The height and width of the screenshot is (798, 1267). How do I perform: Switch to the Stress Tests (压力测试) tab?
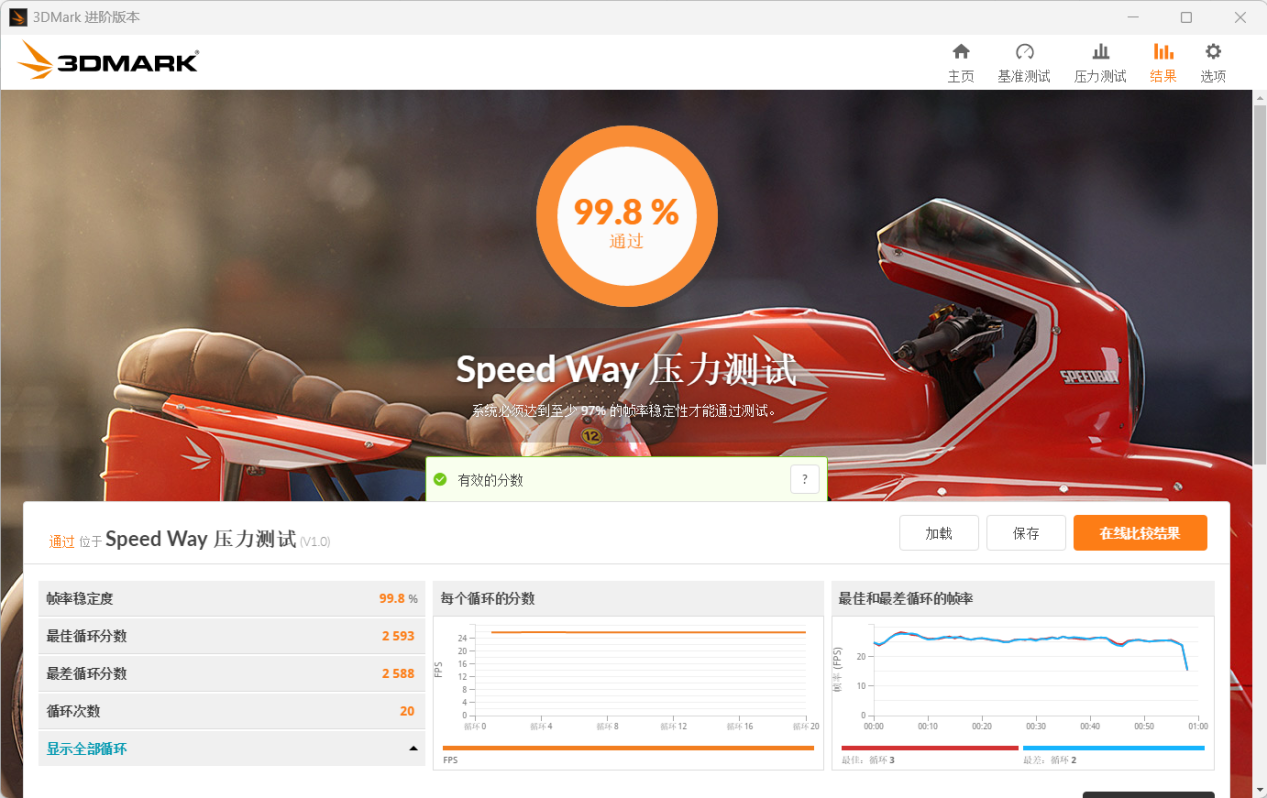[x=1100, y=63]
